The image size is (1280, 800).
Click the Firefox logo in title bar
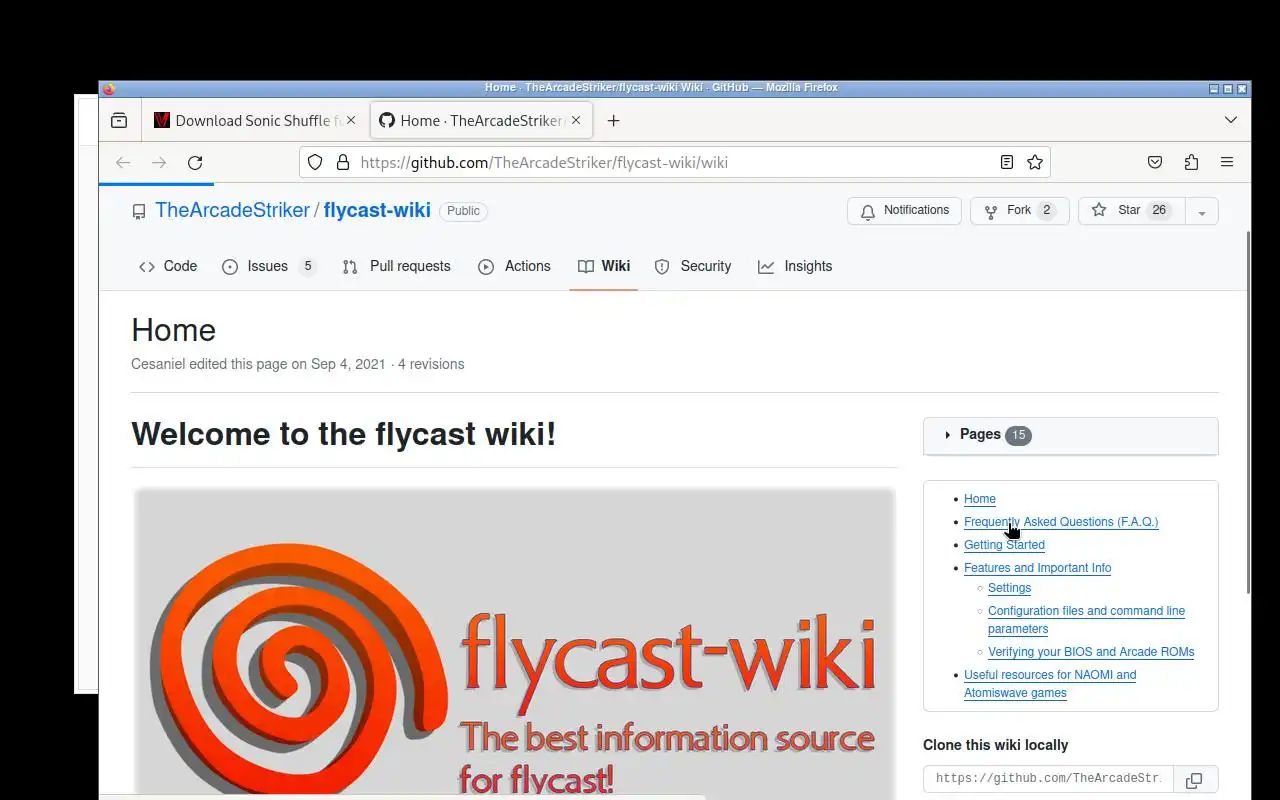click(108, 88)
